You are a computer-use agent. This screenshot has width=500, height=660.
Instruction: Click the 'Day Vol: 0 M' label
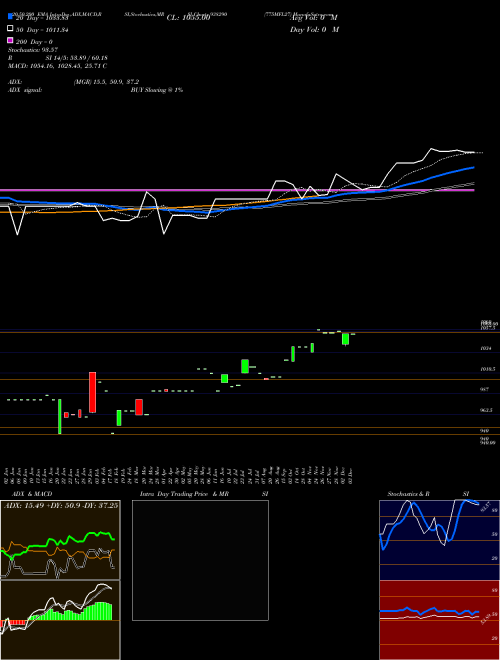(x=314, y=29)
